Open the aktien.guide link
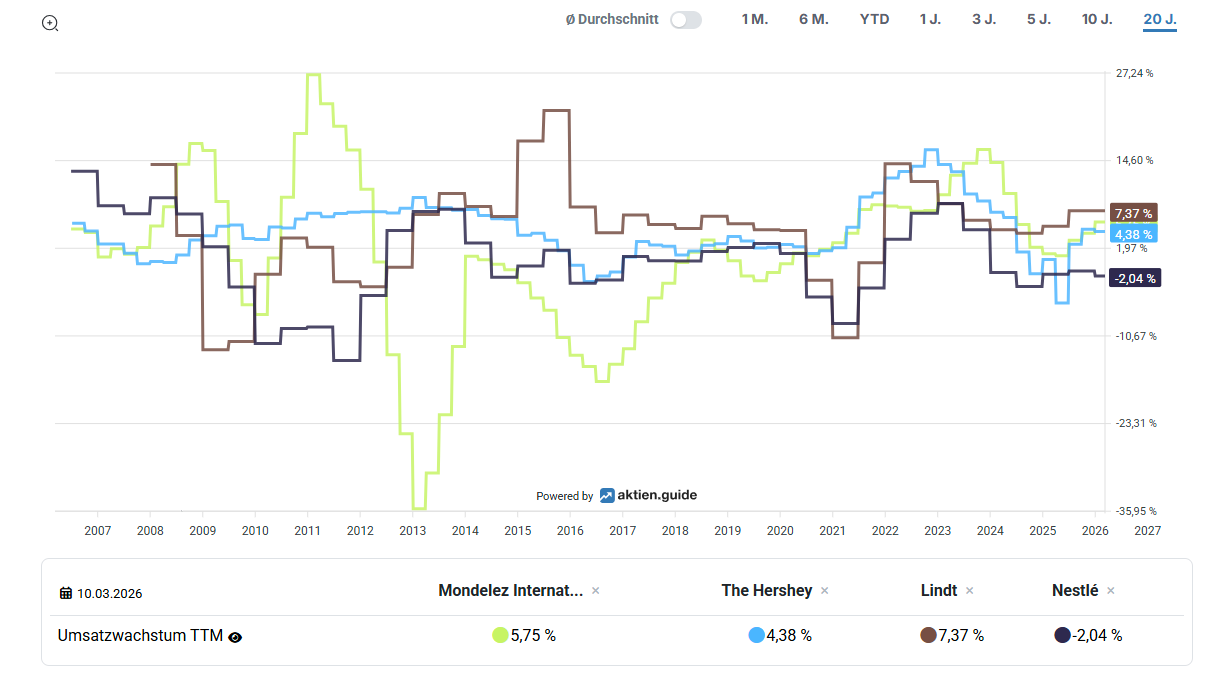This screenshot has width=1208, height=675. pyautogui.click(x=648, y=495)
